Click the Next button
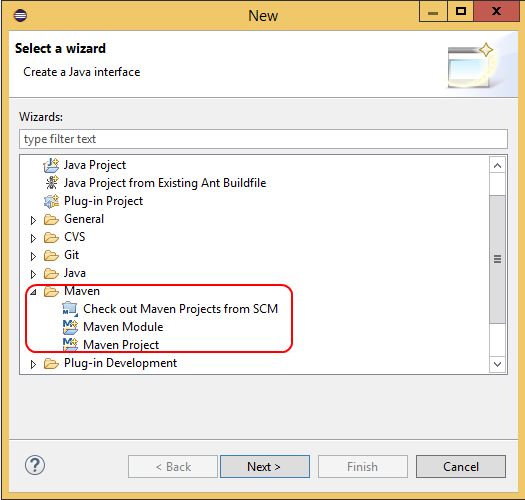This screenshot has height=500, width=525. pyautogui.click(x=265, y=467)
